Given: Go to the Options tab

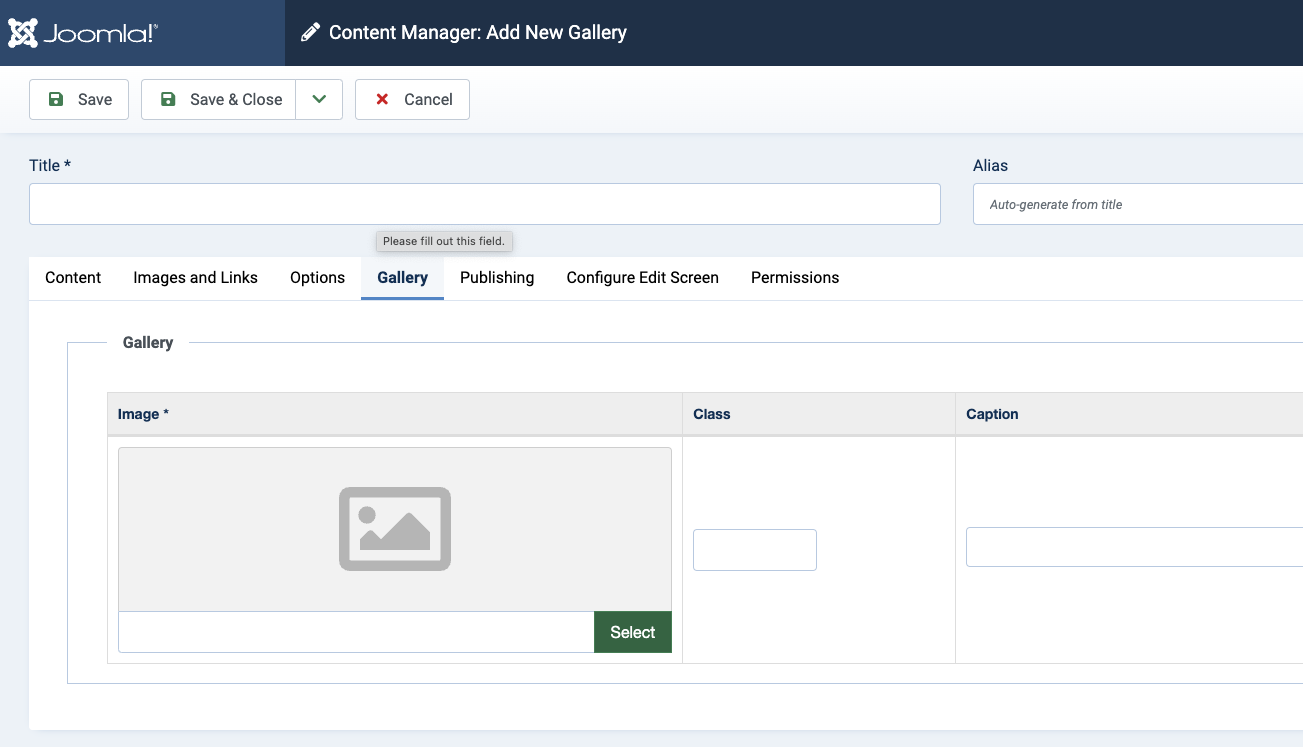Looking at the screenshot, I should tap(317, 278).
